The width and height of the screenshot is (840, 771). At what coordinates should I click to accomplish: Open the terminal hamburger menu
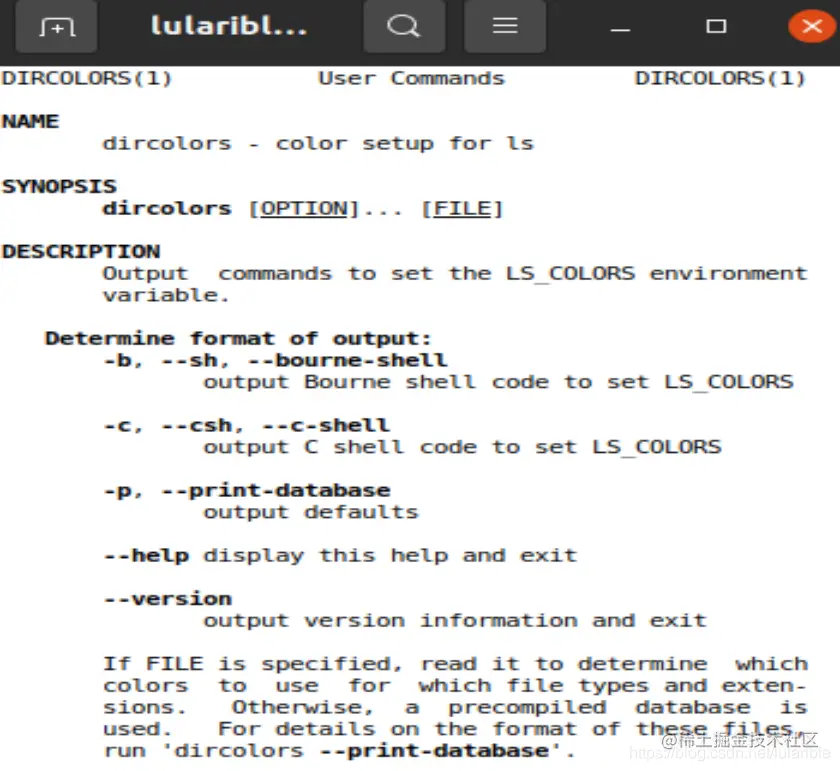click(505, 26)
